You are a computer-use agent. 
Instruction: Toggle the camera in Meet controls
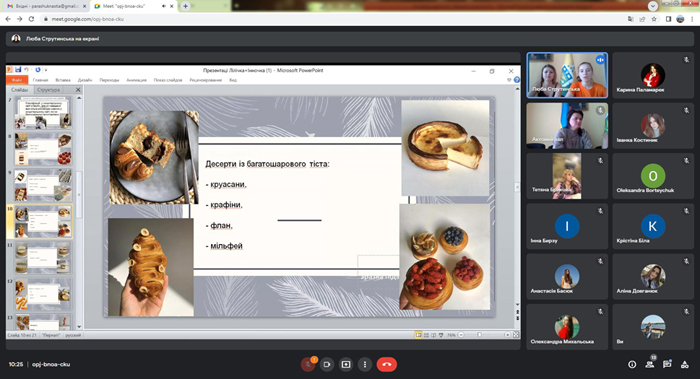tap(326, 364)
